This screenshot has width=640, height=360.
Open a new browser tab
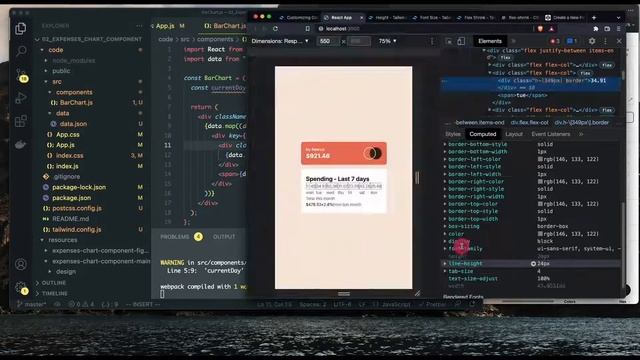[x=594, y=18]
